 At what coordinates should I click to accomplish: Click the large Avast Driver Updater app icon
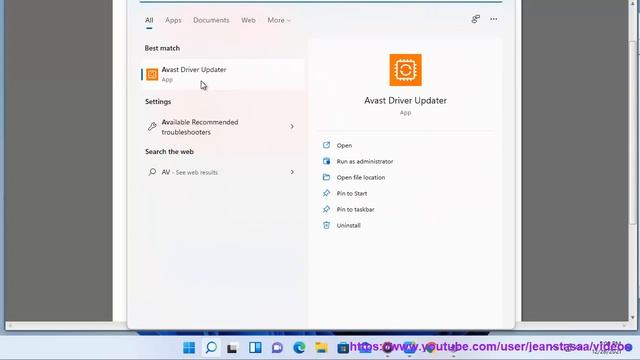click(x=405, y=70)
